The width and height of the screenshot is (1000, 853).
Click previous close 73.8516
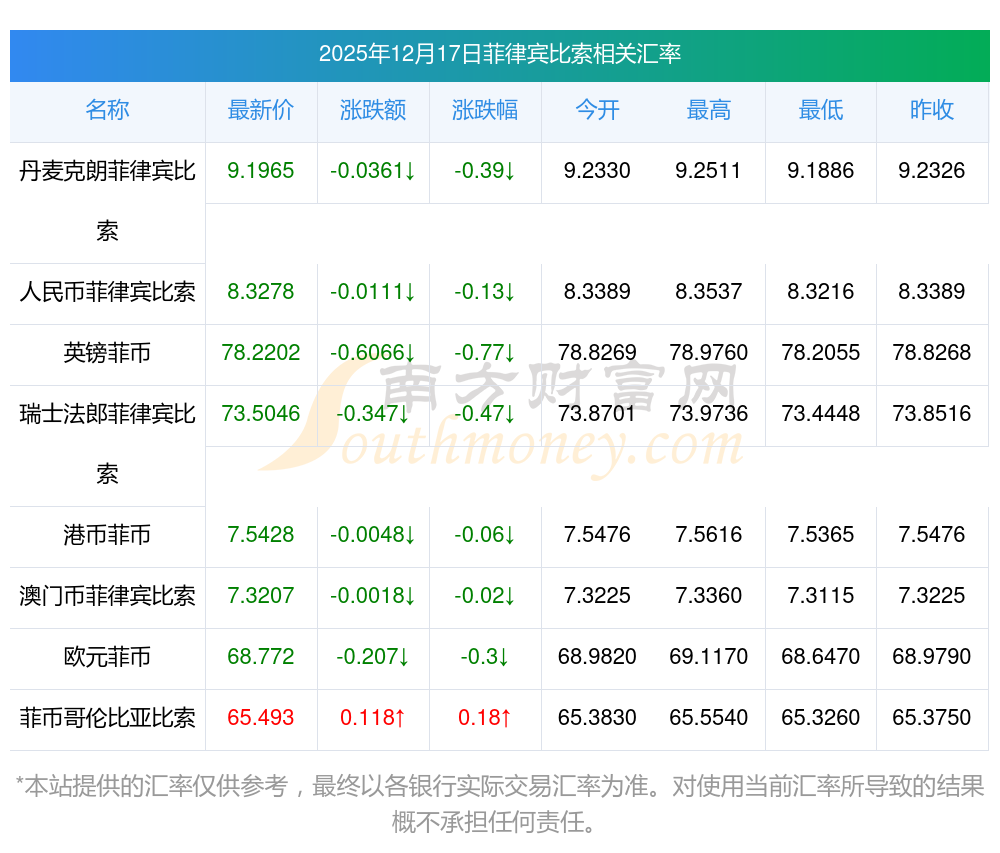point(932,414)
